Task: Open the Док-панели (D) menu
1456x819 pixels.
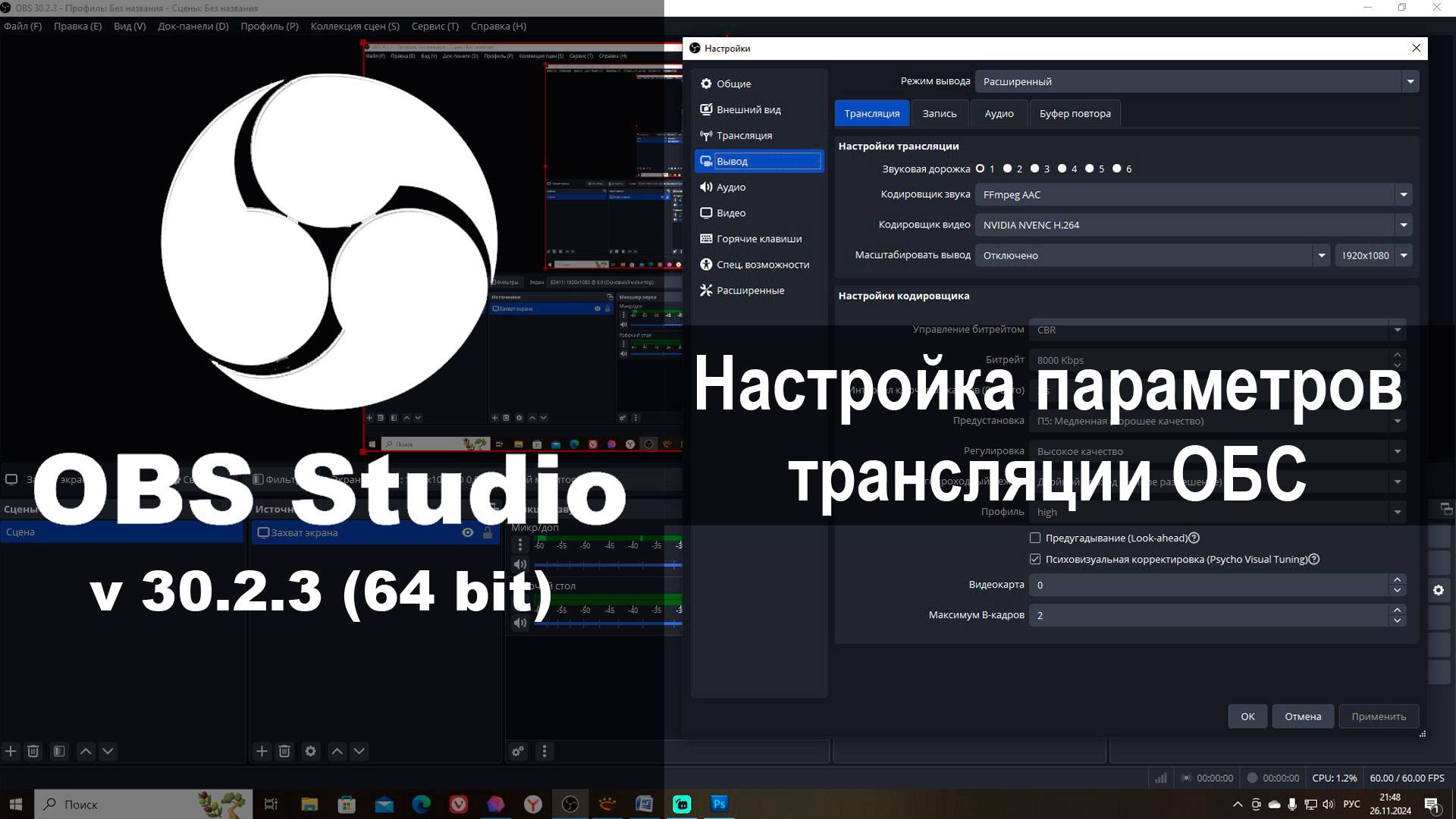Action: tap(193, 27)
